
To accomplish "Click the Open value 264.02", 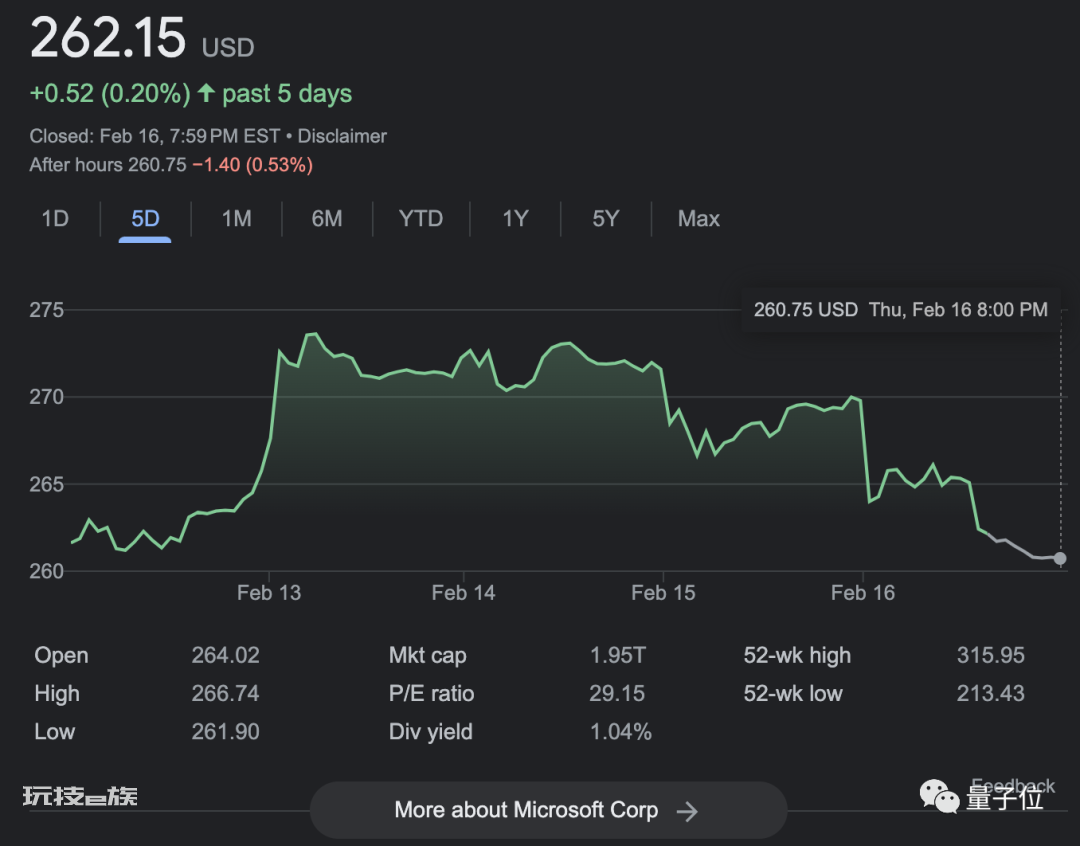I will point(225,654).
